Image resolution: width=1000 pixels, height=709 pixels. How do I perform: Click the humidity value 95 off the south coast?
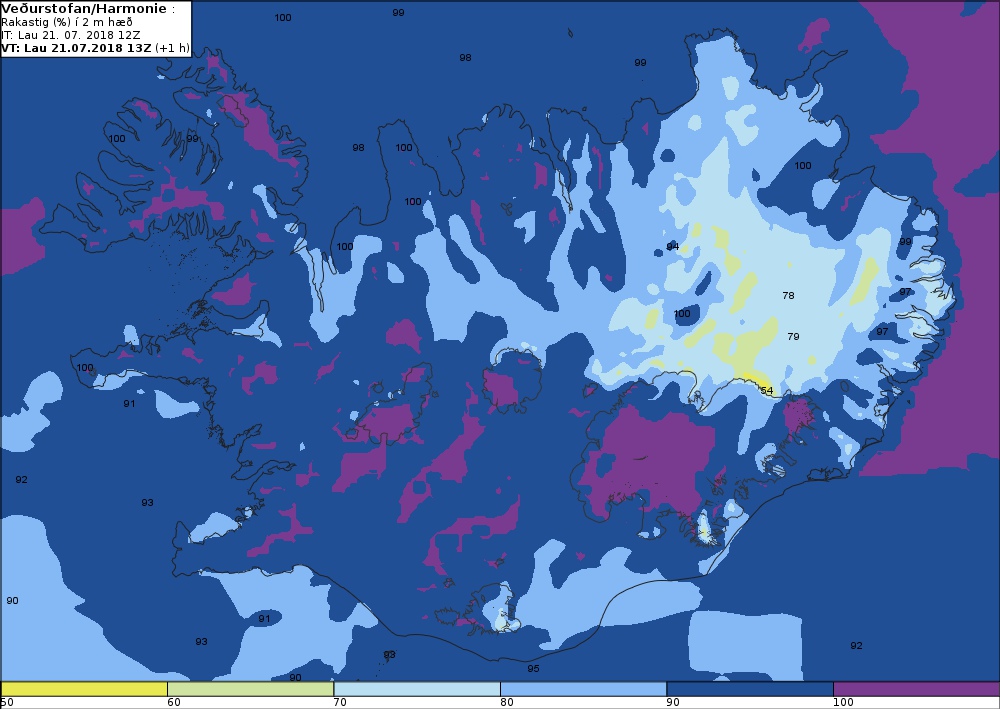coord(533,668)
